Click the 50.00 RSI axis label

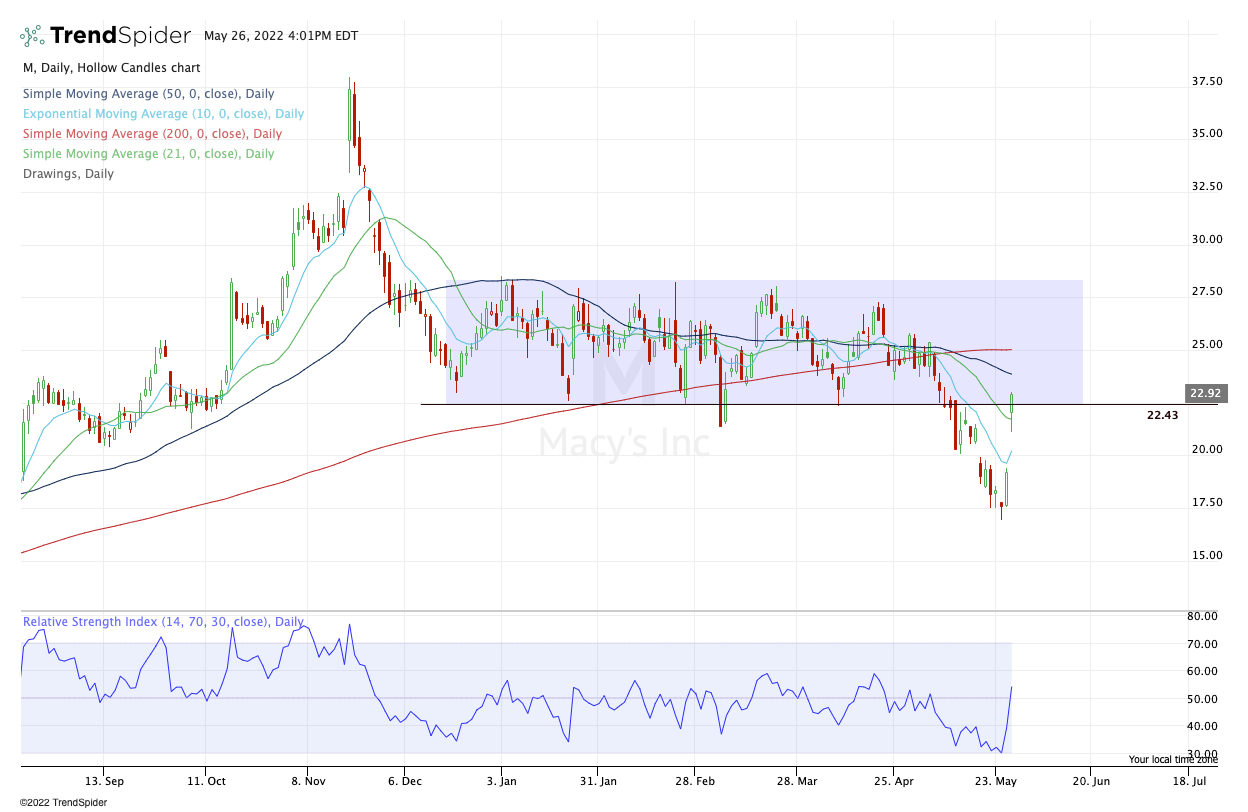[x=1203, y=700]
